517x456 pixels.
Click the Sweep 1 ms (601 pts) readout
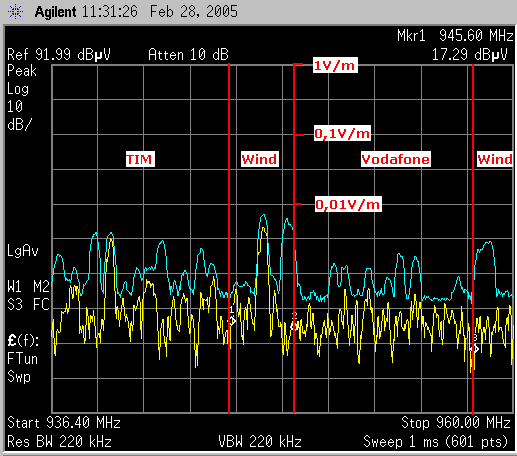coord(435,442)
